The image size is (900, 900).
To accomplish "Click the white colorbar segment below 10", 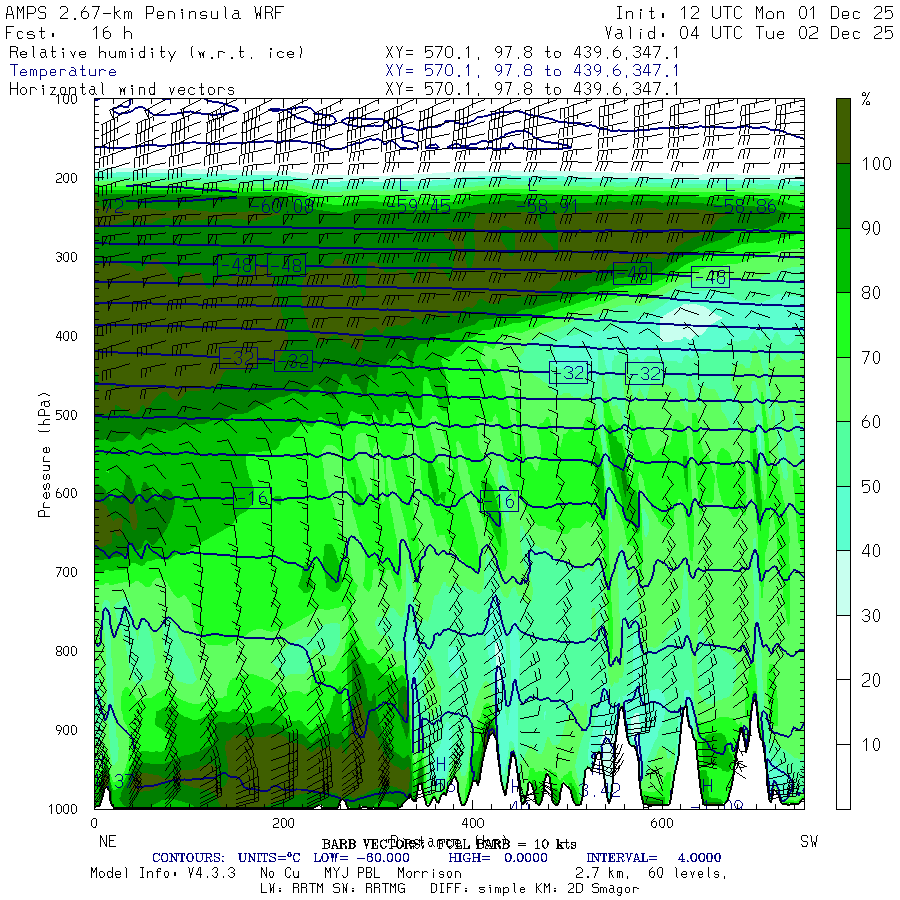I will (x=843, y=776).
